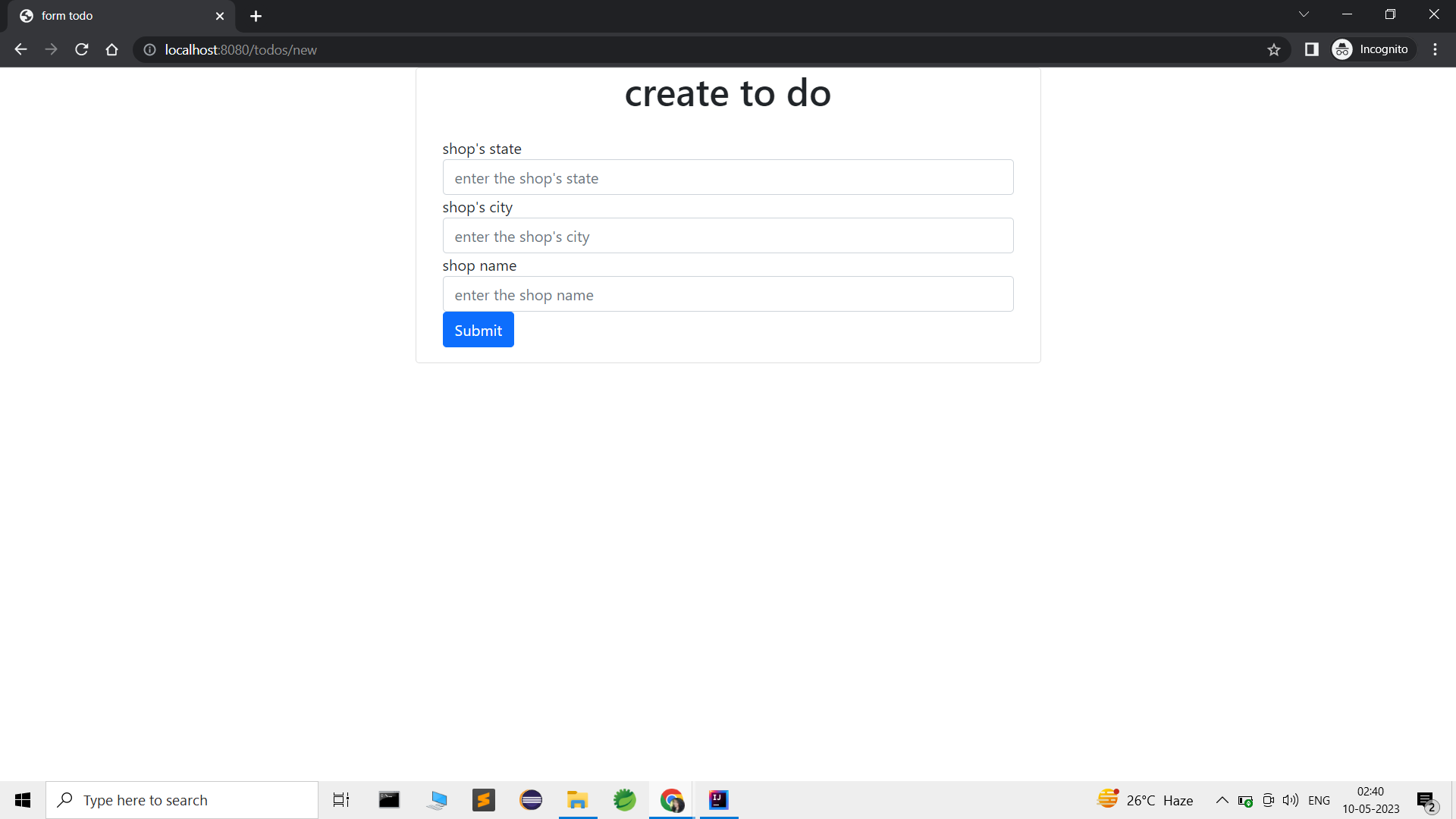Viewport: 1456px width, 819px height.
Task: Open File Explorer from the taskbar
Action: click(578, 799)
